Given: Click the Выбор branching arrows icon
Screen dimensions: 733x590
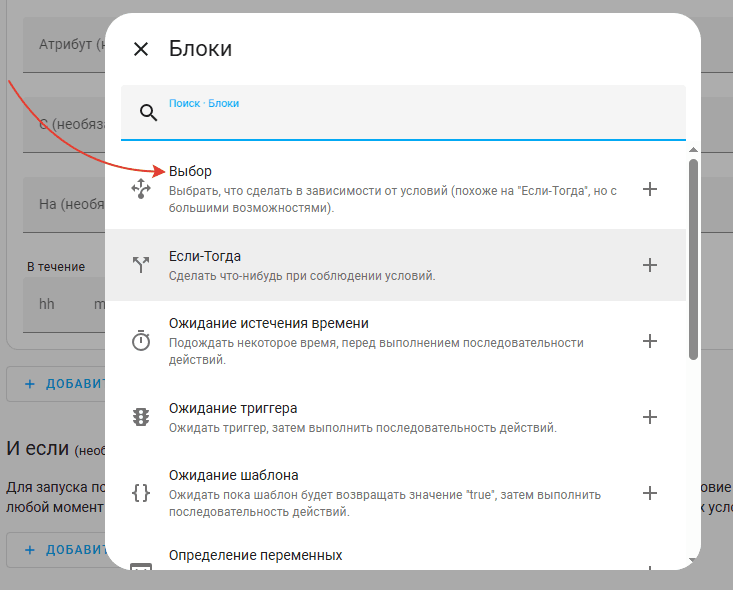Looking at the screenshot, I should [x=141, y=189].
